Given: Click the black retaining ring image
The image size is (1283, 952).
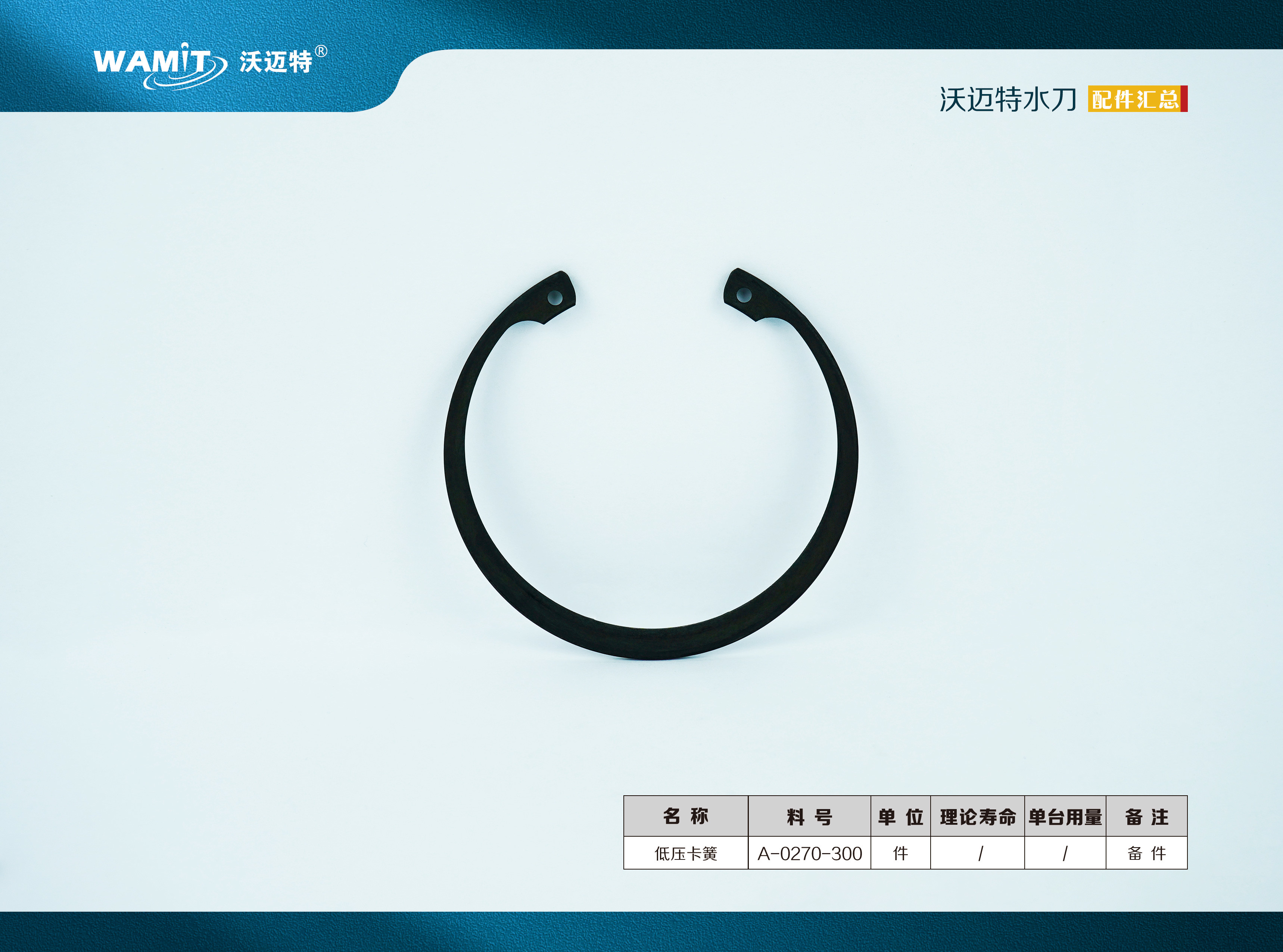Looking at the screenshot, I should [651, 465].
